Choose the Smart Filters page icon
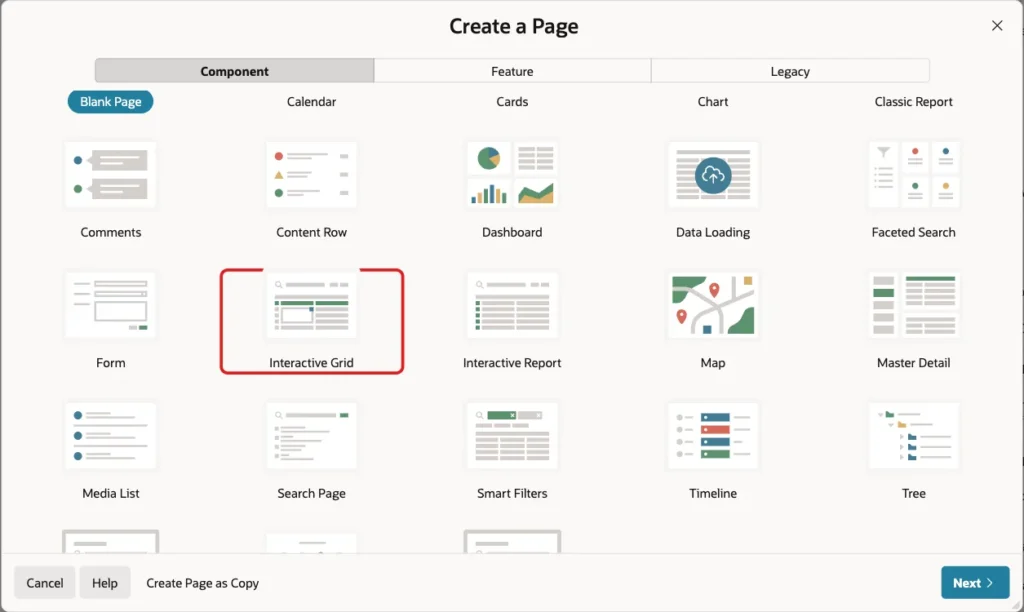The width and height of the screenshot is (1024, 612). click(x=512, y=436)
